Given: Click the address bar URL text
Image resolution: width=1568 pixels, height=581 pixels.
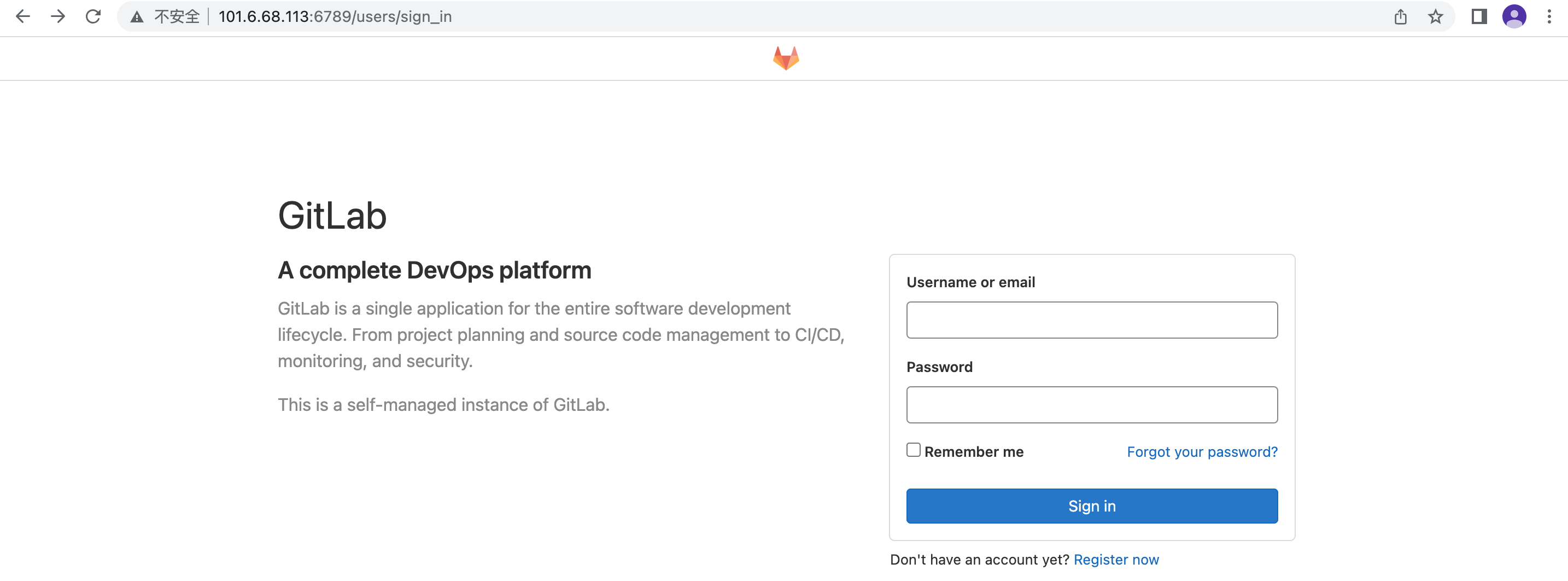Looking at the screenshot, I should [x=335, y=16].
